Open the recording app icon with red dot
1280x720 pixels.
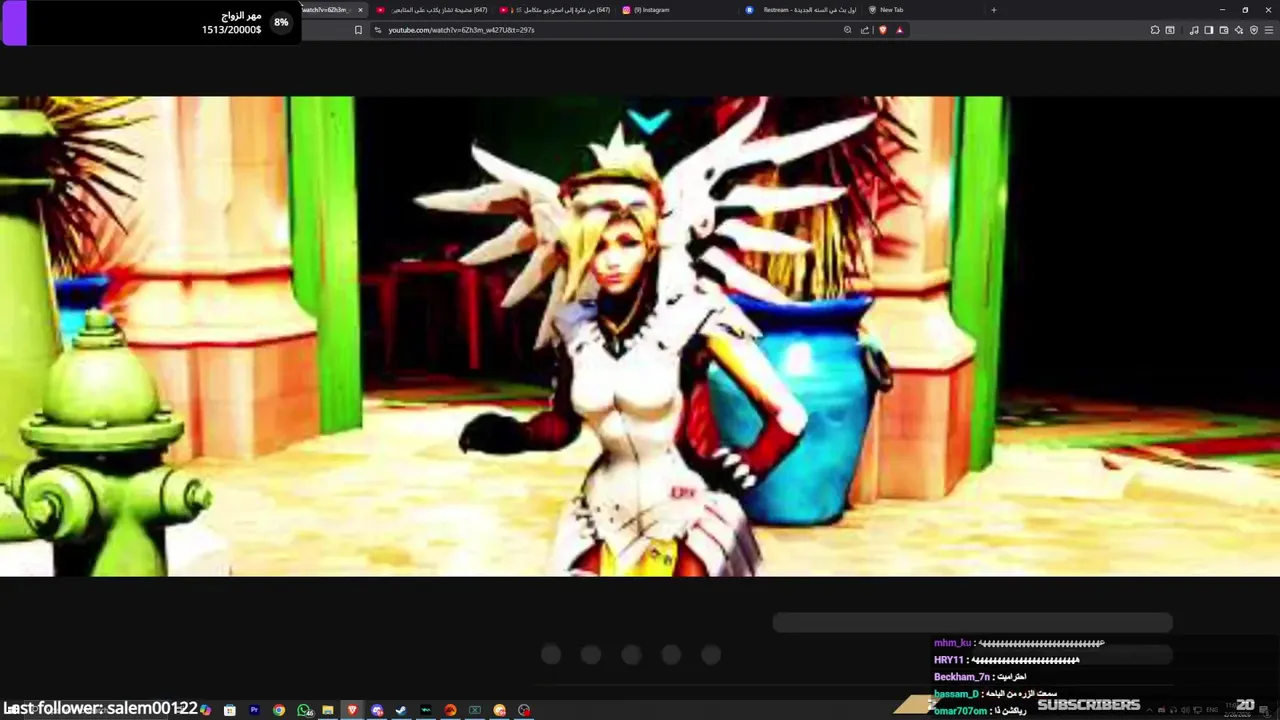click(x=524, y=710)
